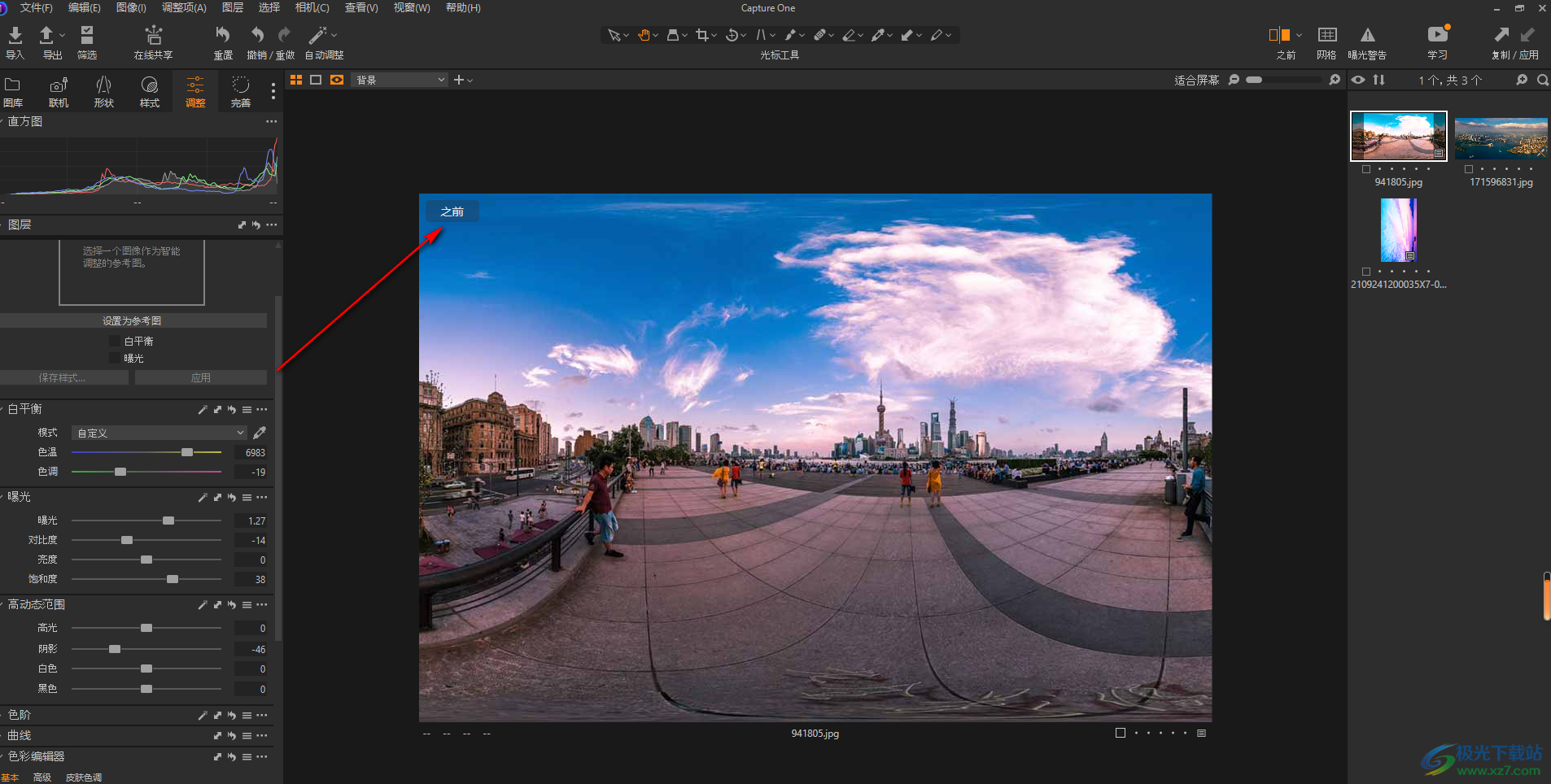The image size is (1551, 784).
Task: Open the Layer menu
Action: [x=233, y=7]
